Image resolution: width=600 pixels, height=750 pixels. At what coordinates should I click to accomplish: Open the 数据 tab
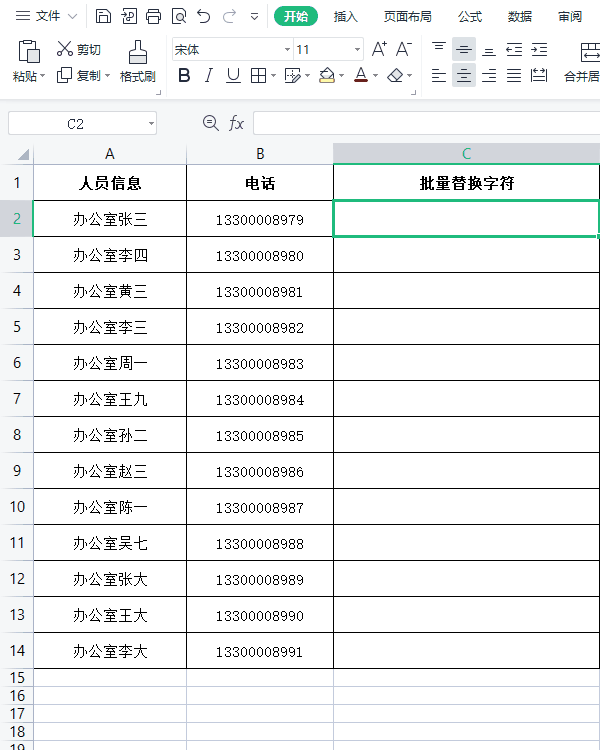point(520,16)
